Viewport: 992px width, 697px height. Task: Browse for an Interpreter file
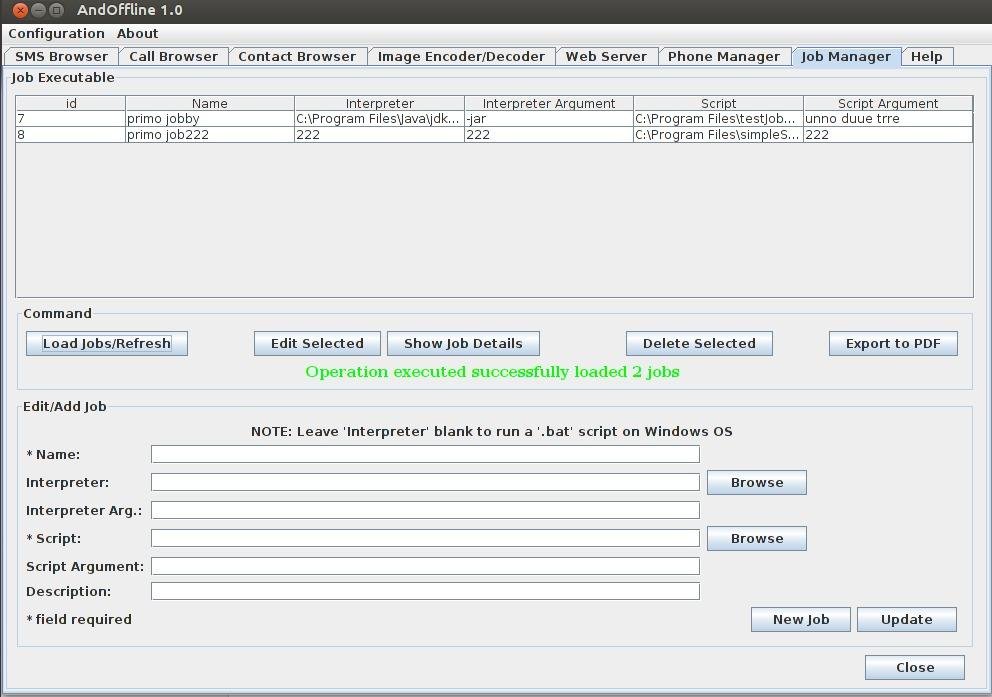756,482
